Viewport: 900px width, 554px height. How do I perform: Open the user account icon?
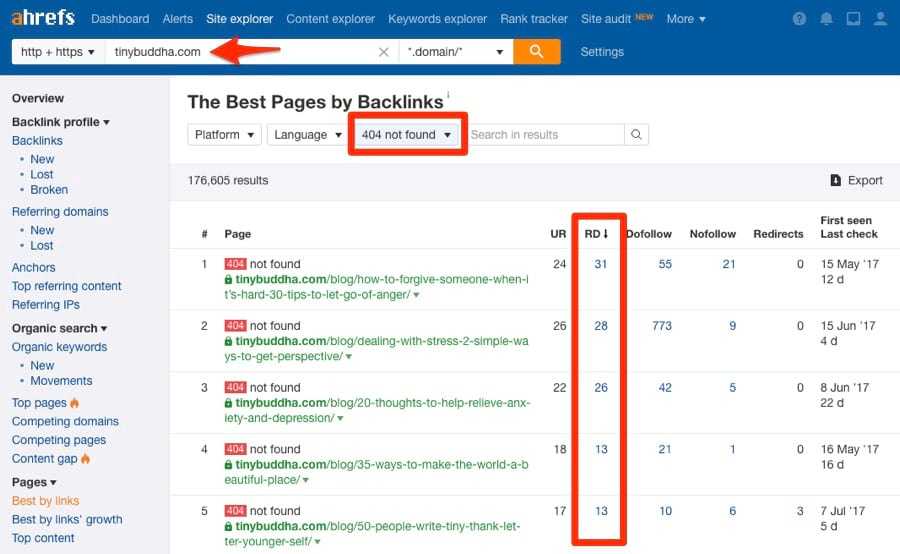pos(880,19)
